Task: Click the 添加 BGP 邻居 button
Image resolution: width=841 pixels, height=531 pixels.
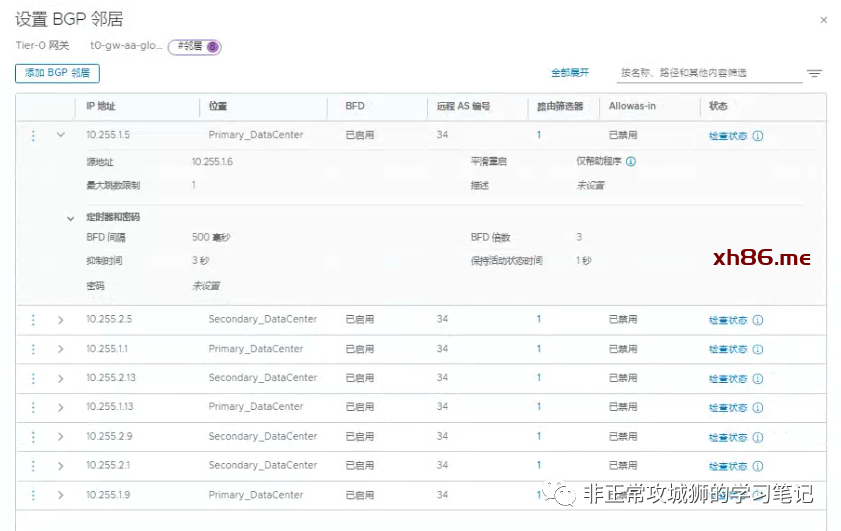Action: [x=57, y=73]
